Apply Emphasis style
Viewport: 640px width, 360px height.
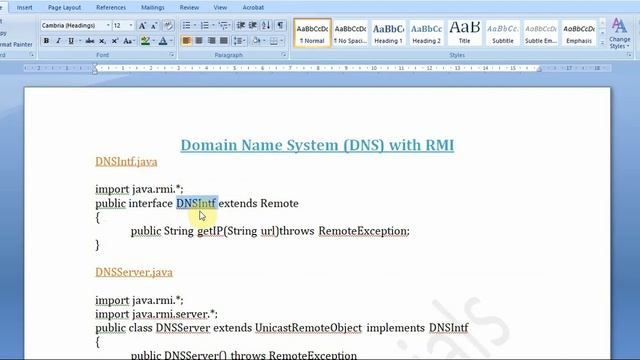(x=579, y=33)
